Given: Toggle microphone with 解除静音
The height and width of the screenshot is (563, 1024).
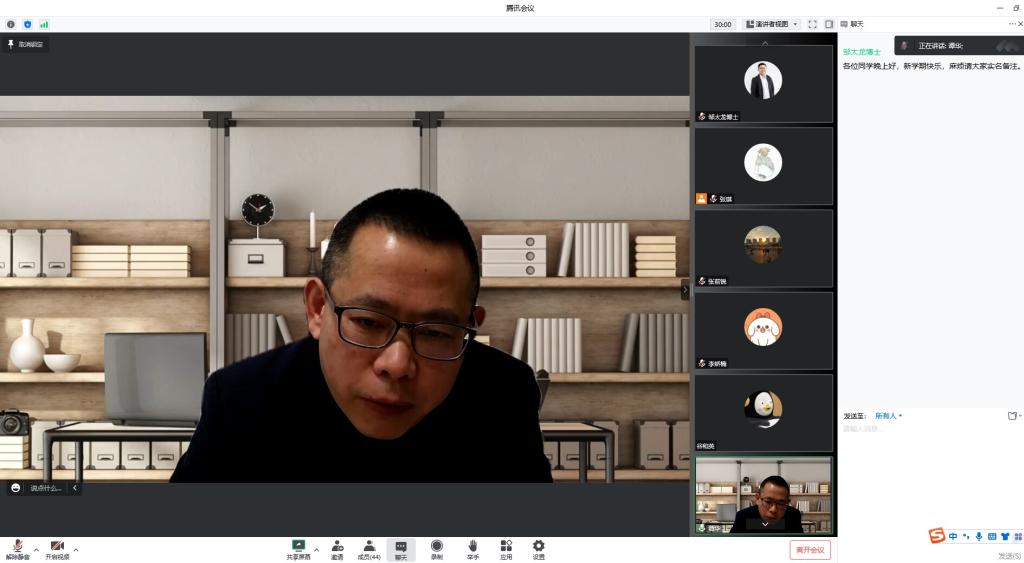Looking at the screenshot, I should tap(18, 548).
